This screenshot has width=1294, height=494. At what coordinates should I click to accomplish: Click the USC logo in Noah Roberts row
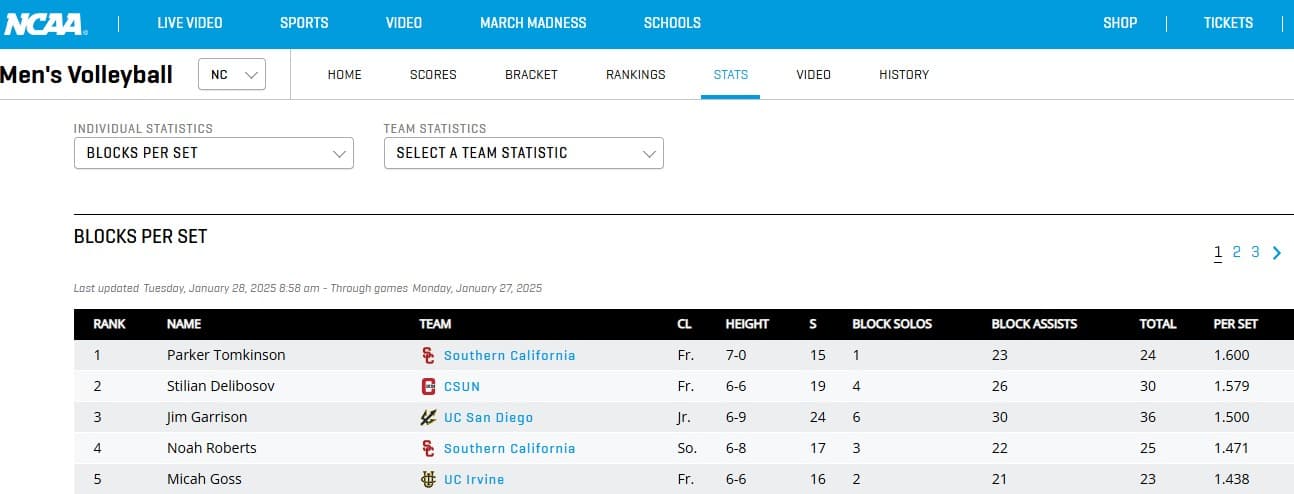click(428, 448)
